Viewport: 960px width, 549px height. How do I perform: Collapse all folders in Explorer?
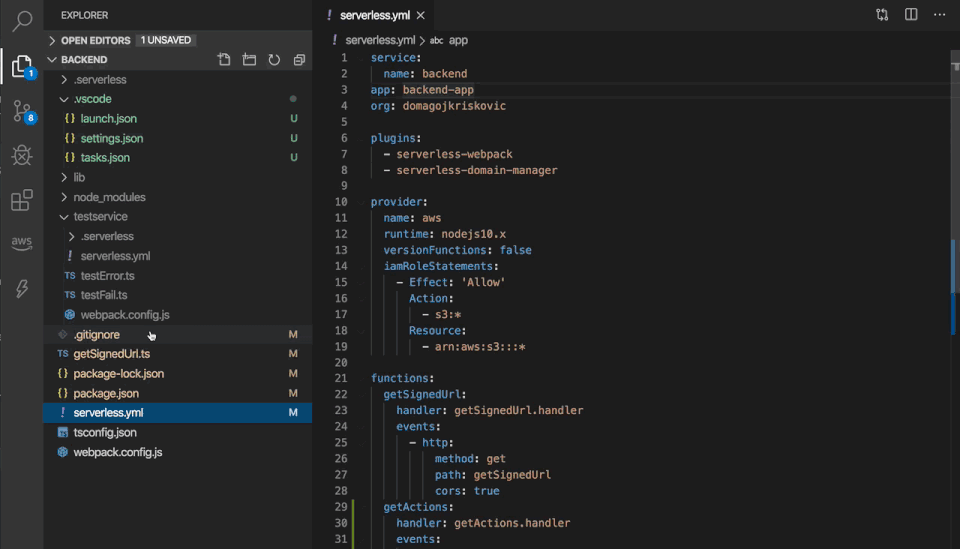pos(299,59)
